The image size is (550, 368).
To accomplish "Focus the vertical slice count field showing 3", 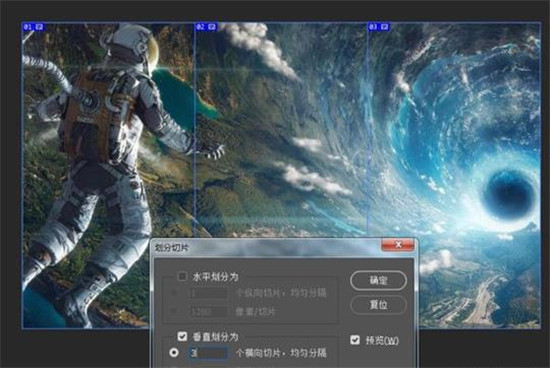I will (x=208, y=353).
